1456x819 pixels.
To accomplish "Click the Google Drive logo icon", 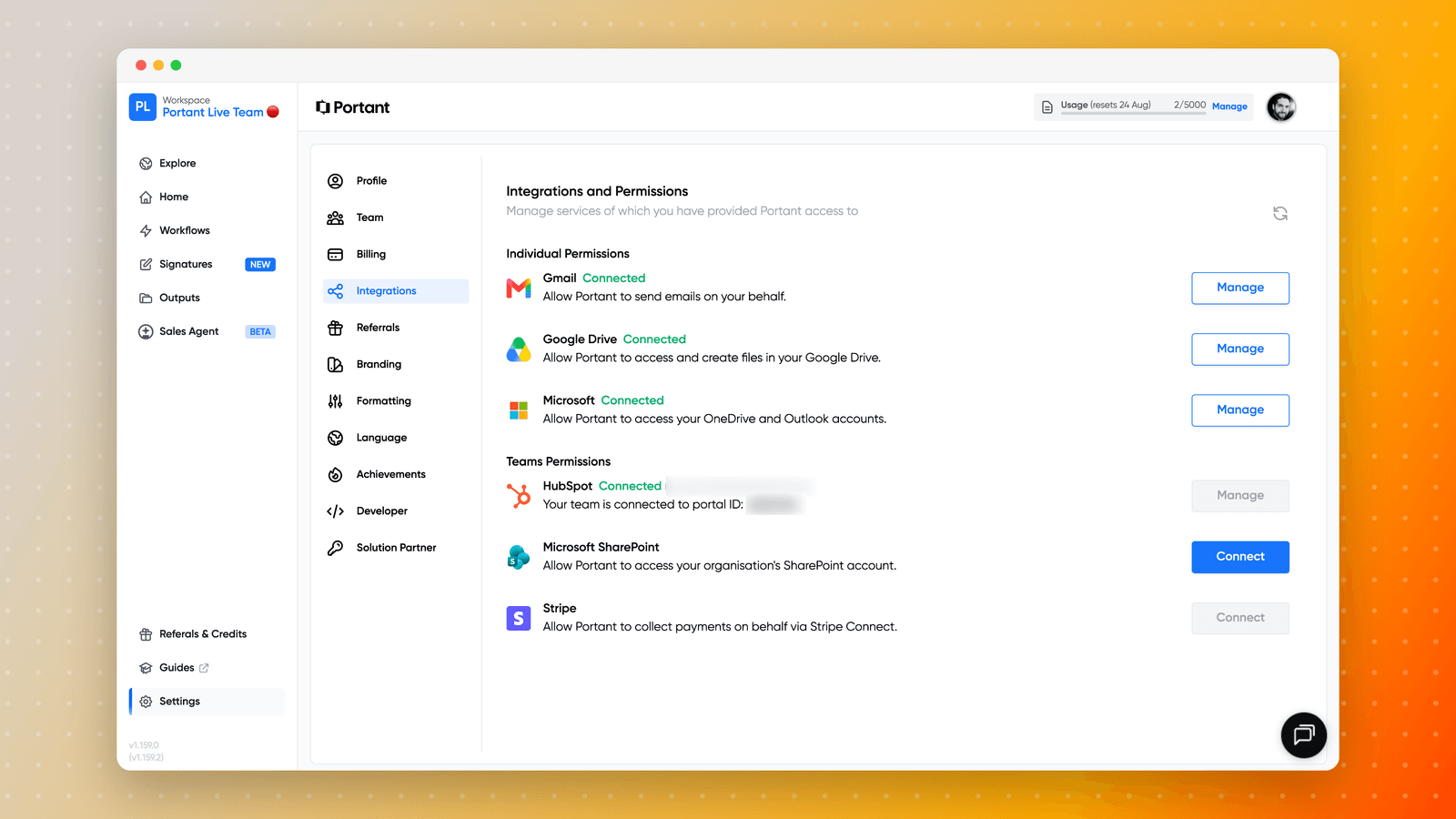I will click(519, 349).
